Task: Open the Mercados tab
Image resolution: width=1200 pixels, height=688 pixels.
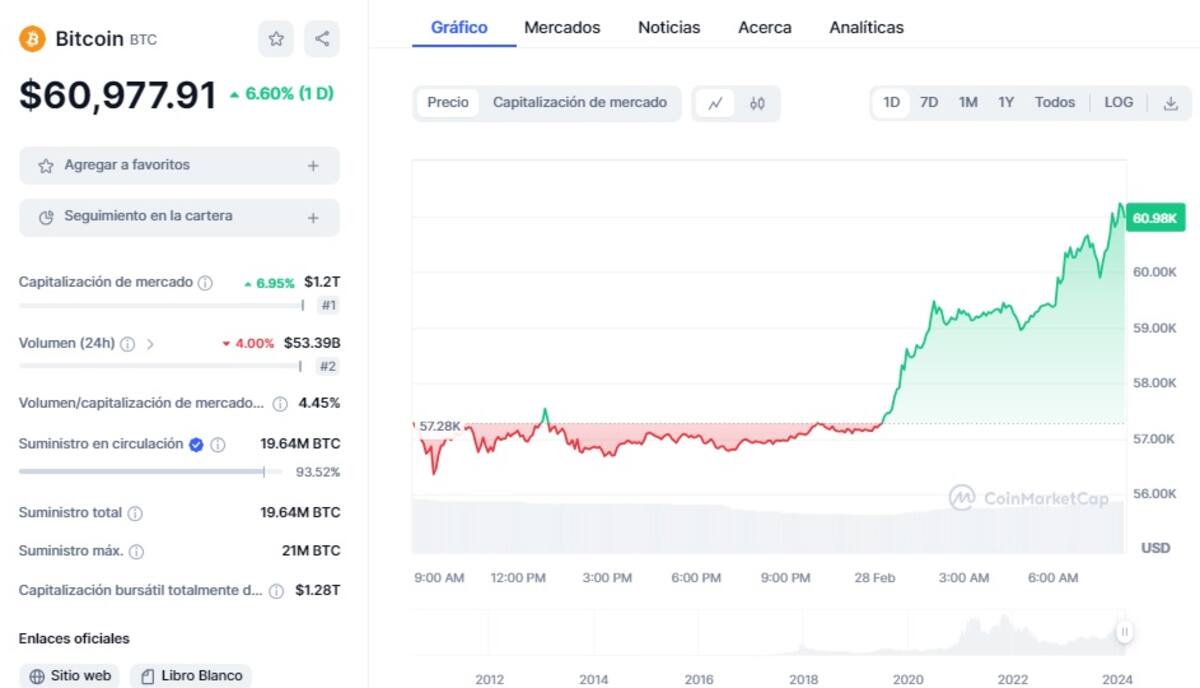Action: coord(562,28)
